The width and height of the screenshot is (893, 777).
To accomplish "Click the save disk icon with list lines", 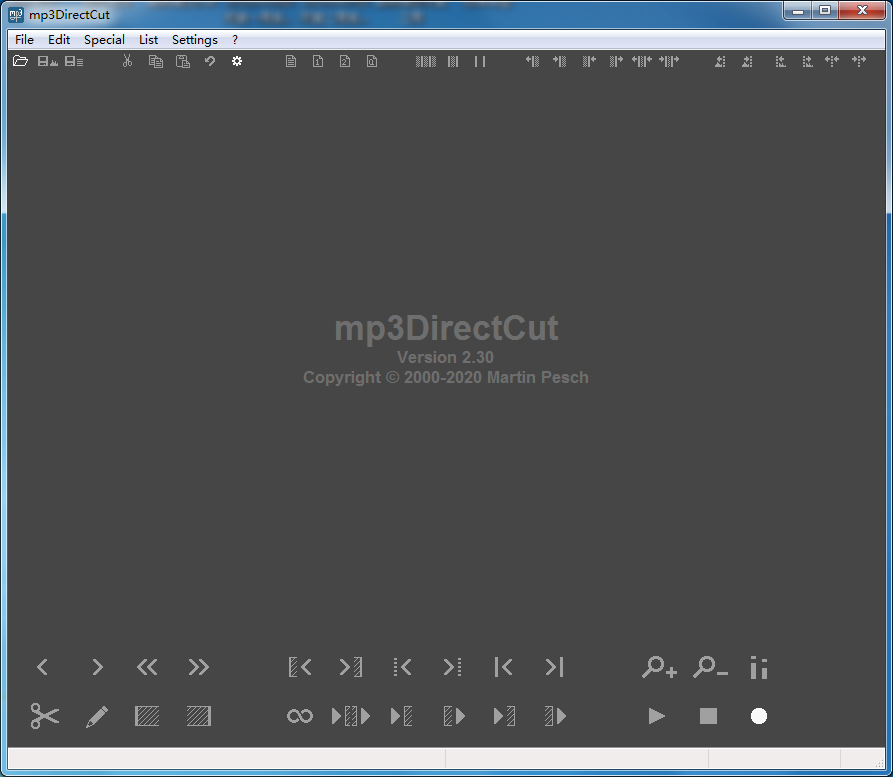I will click(74, 61).
